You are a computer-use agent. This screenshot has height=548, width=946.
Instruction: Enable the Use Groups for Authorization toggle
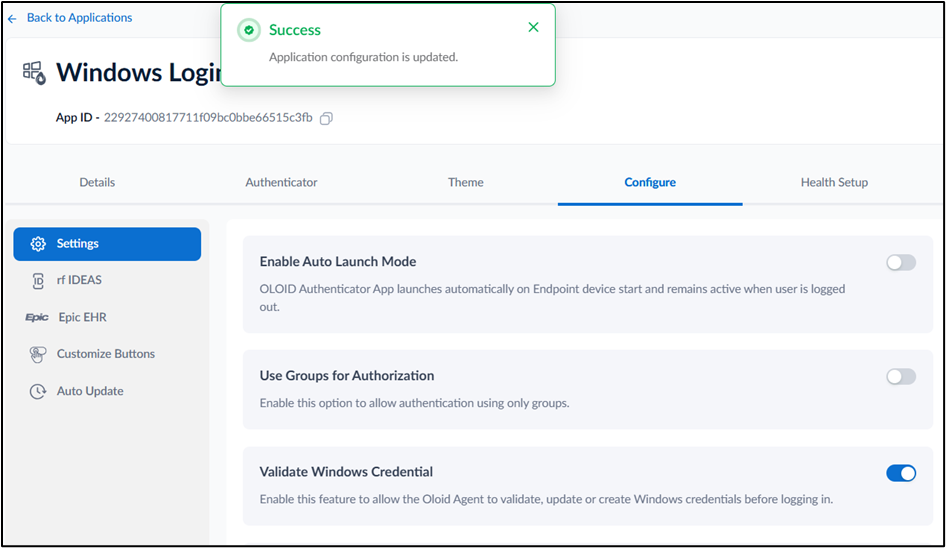[x=901, y=377]
